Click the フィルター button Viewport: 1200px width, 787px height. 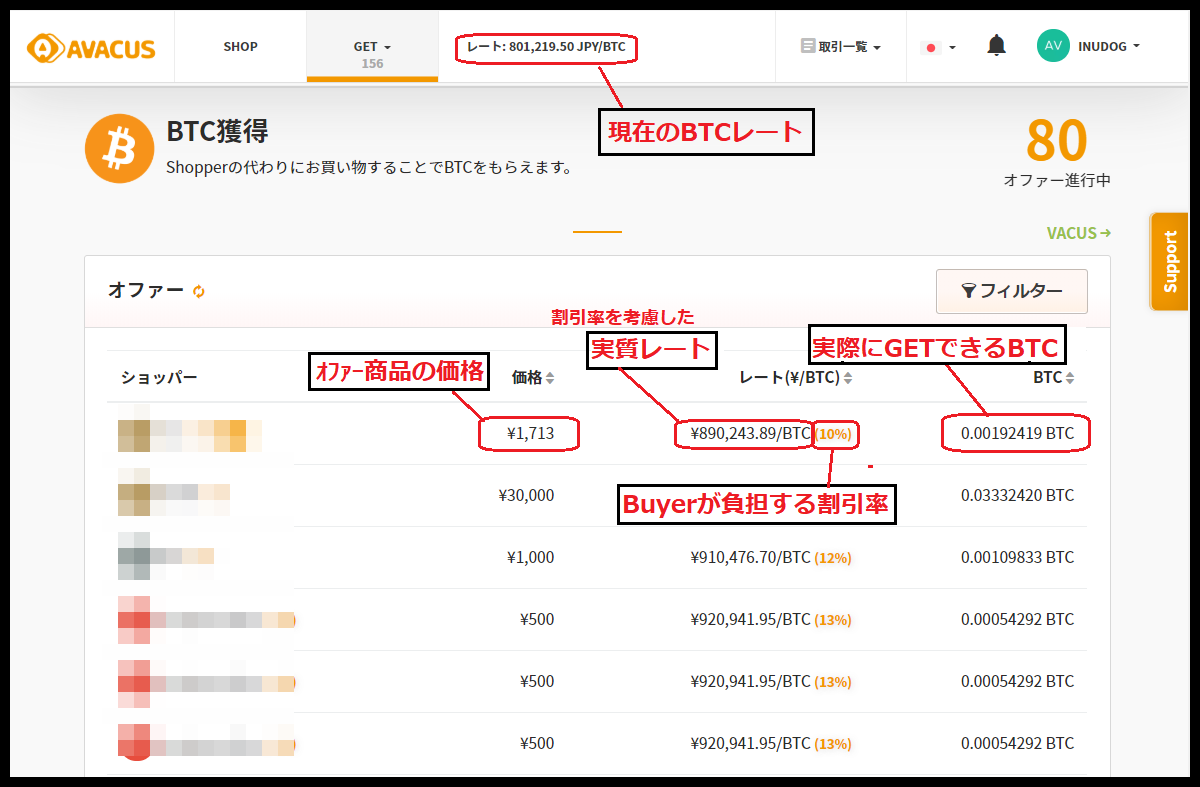pyautogui.click(x=1011, y=291)
